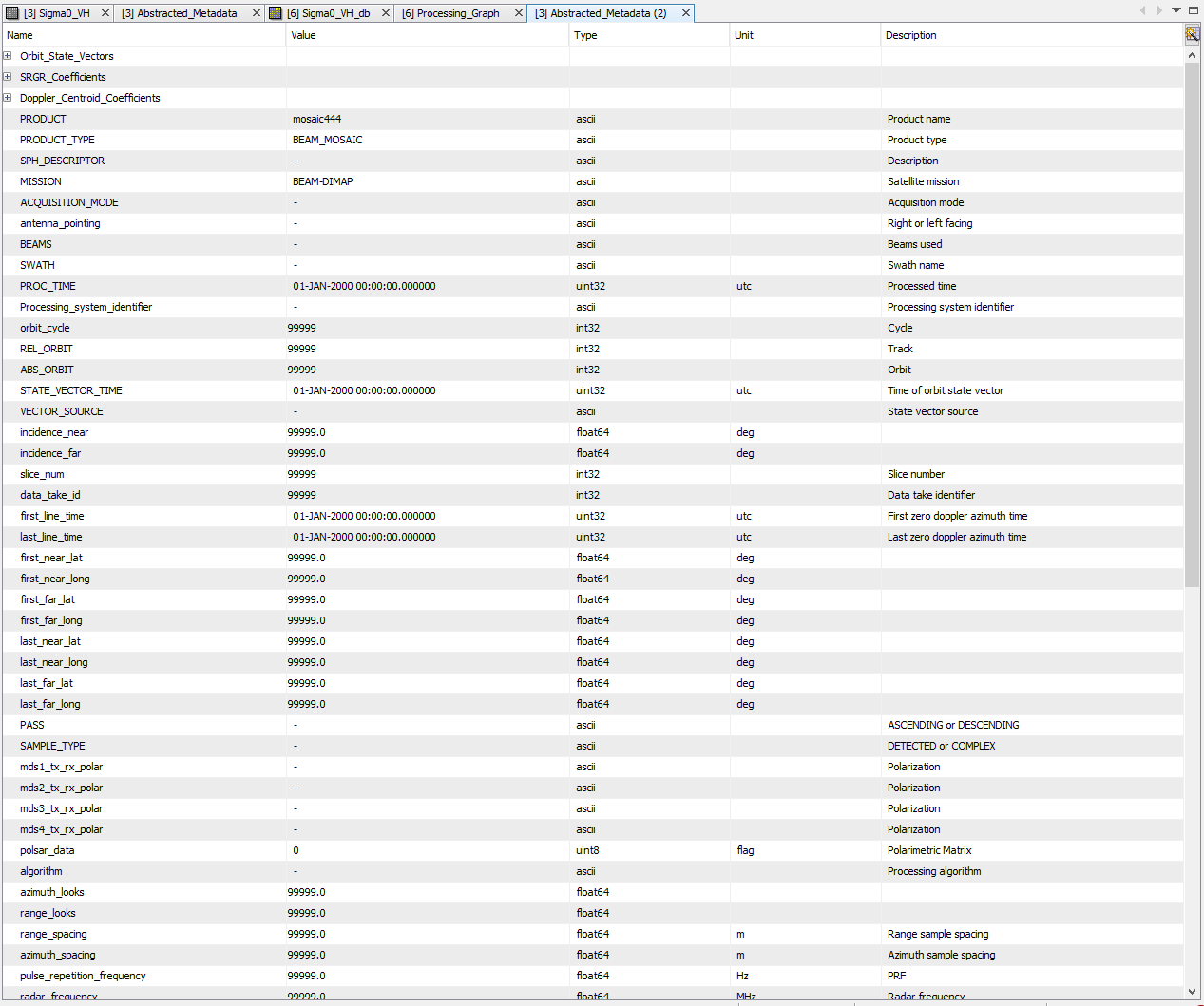
Task: Click the 'Polarimetric Matrix' description text
Action: click(929, 850)
